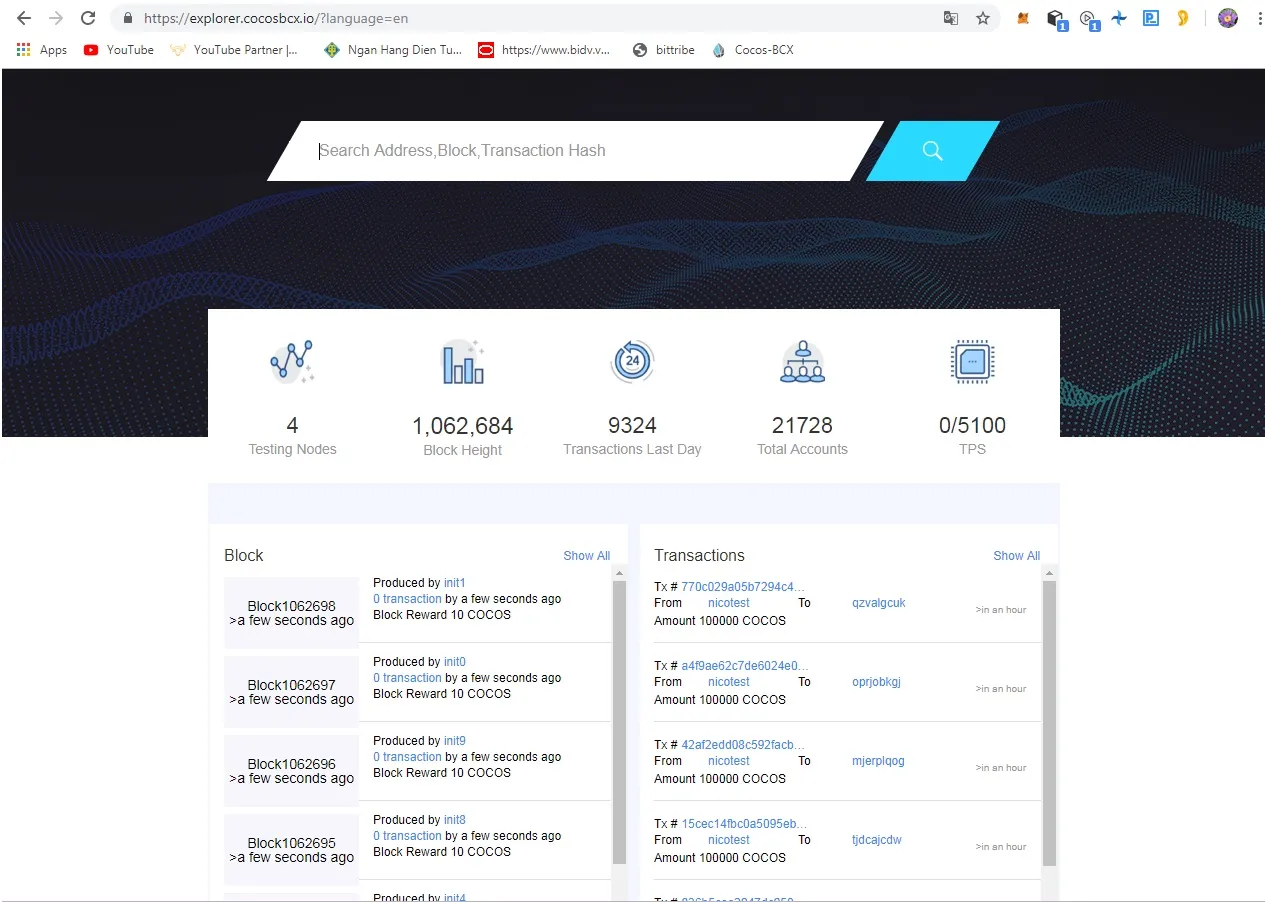The image size is (1265, 902).
Task: Click the Block Height bar chart icon
Action: pos(463,361)
